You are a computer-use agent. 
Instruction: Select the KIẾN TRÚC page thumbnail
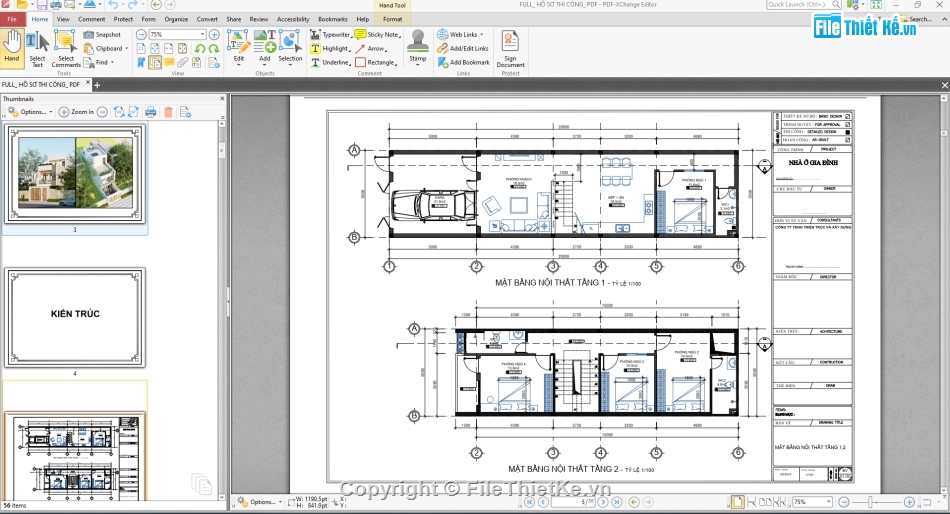click(x=75, y=316)
